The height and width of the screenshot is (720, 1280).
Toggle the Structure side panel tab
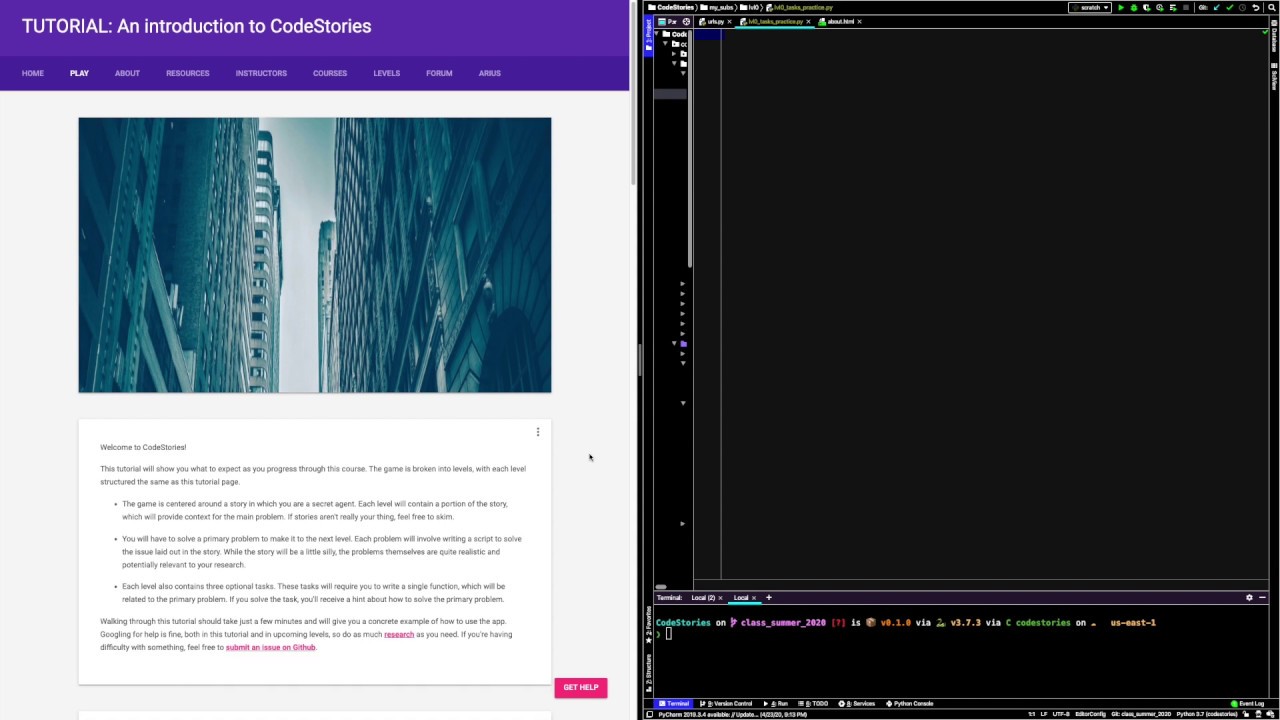[649, 672]
